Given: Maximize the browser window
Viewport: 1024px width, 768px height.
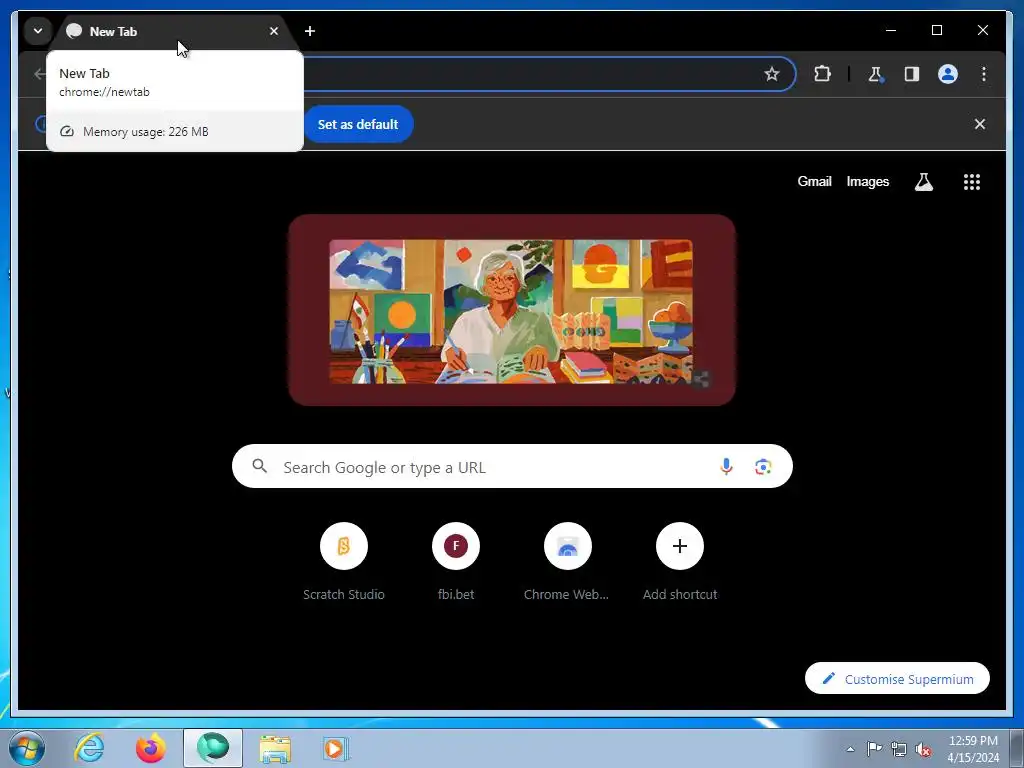Looking at the screenshot, I should point(936,30).
